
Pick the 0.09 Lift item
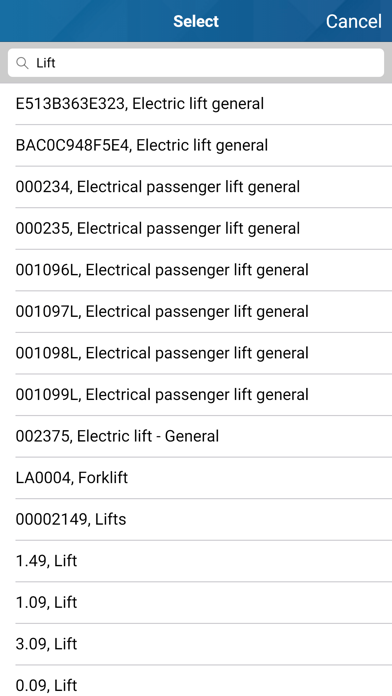(196, 681)
